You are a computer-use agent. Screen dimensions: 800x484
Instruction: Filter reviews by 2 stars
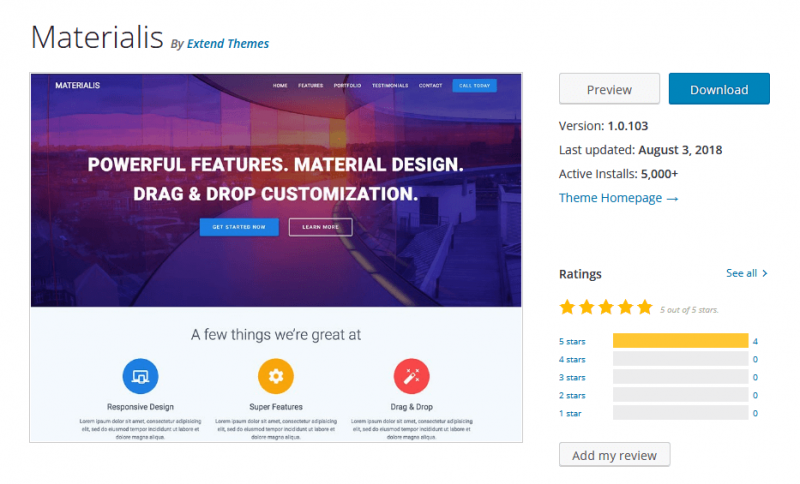572,395
